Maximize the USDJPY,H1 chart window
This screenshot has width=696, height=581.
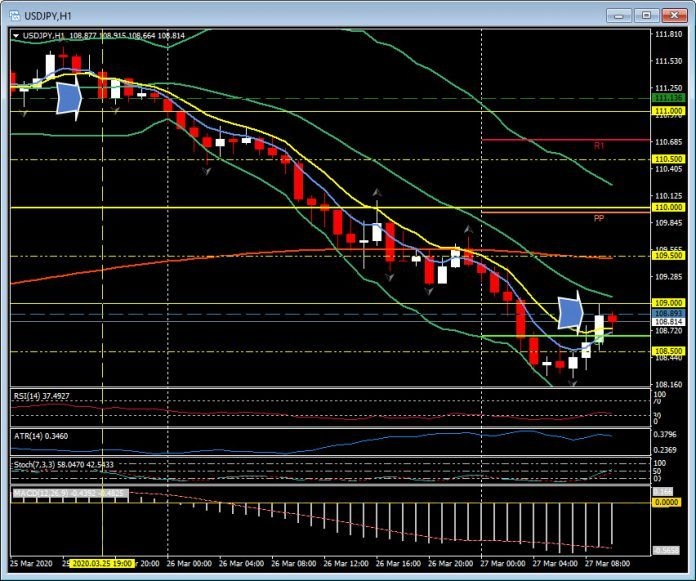pyautogui.click(x=646, y=16)
